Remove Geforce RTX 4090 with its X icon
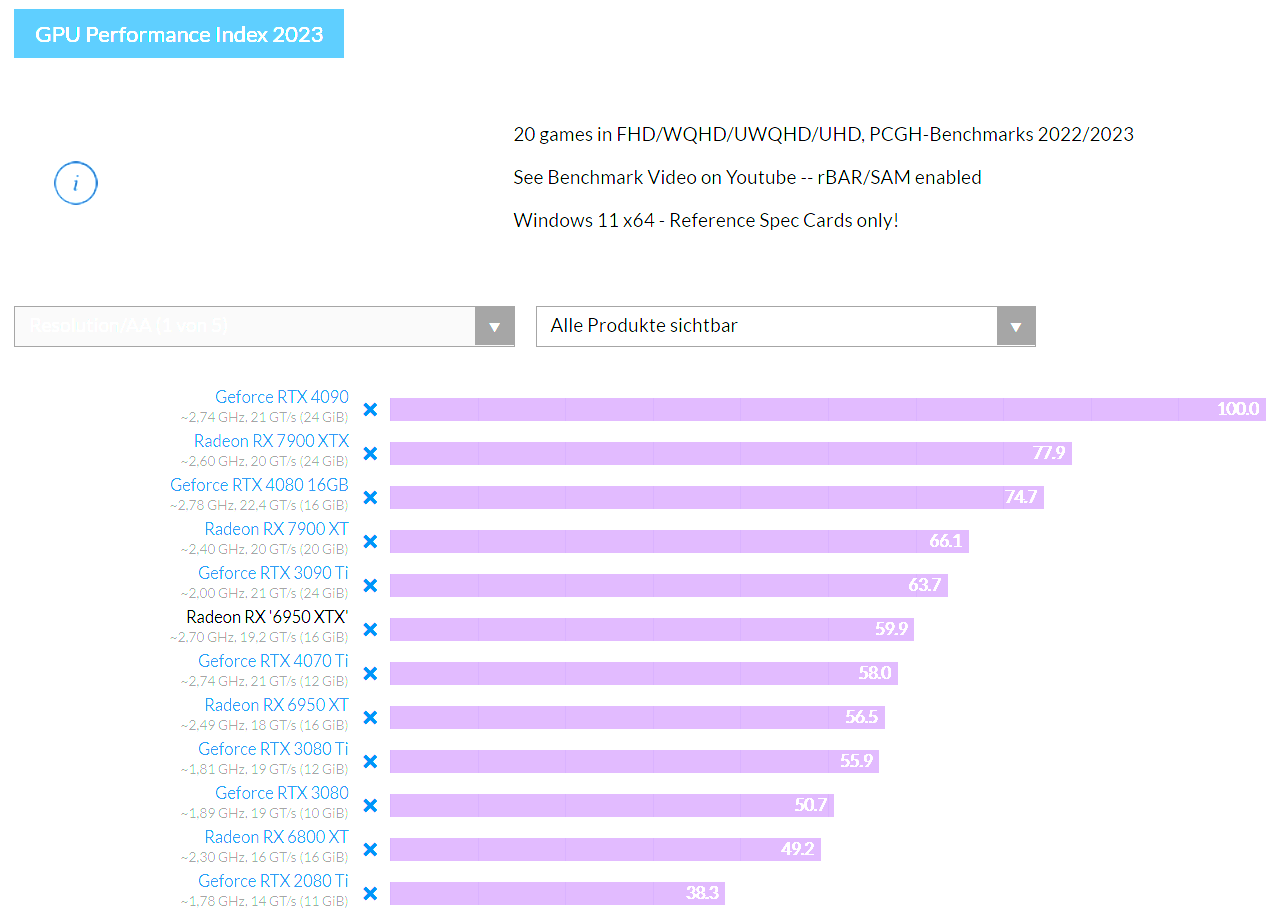This screenshot has height=912, width=1281. (370, 409)
